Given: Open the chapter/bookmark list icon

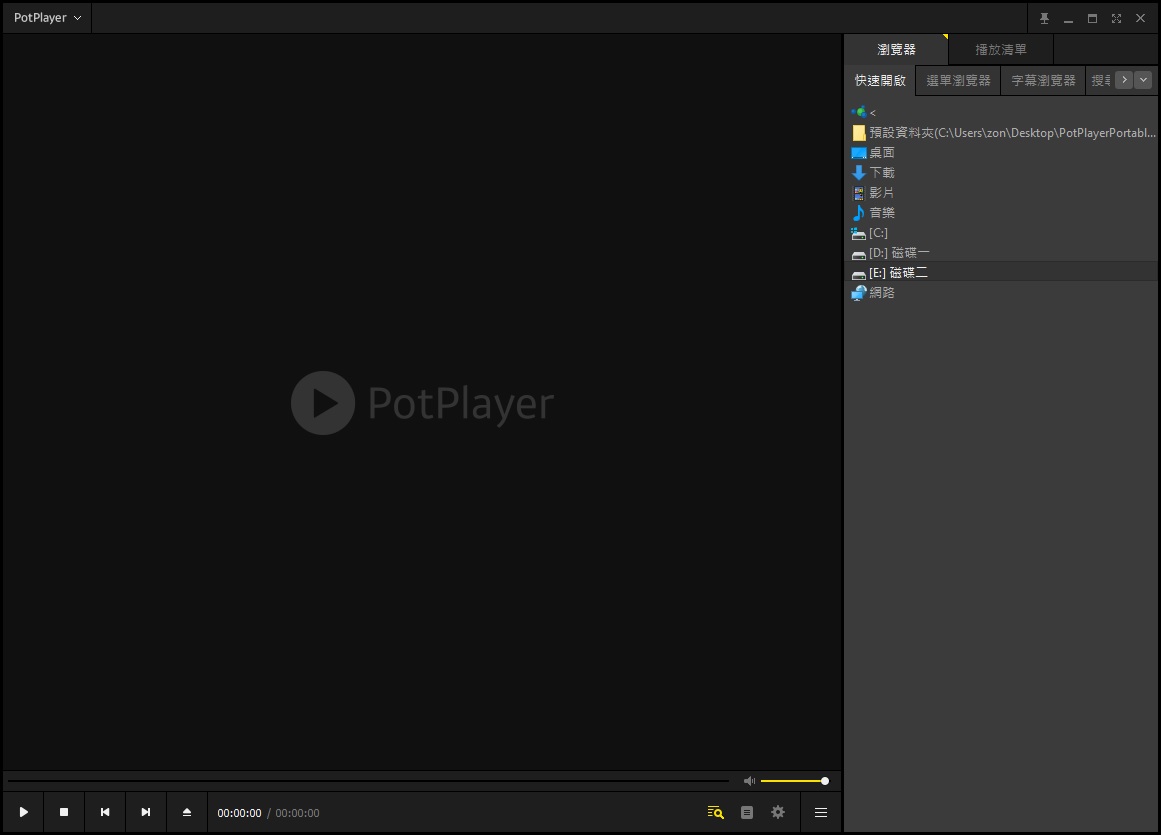Looking at the screenshot, I should pyautogui.click(x=747, y=812).
